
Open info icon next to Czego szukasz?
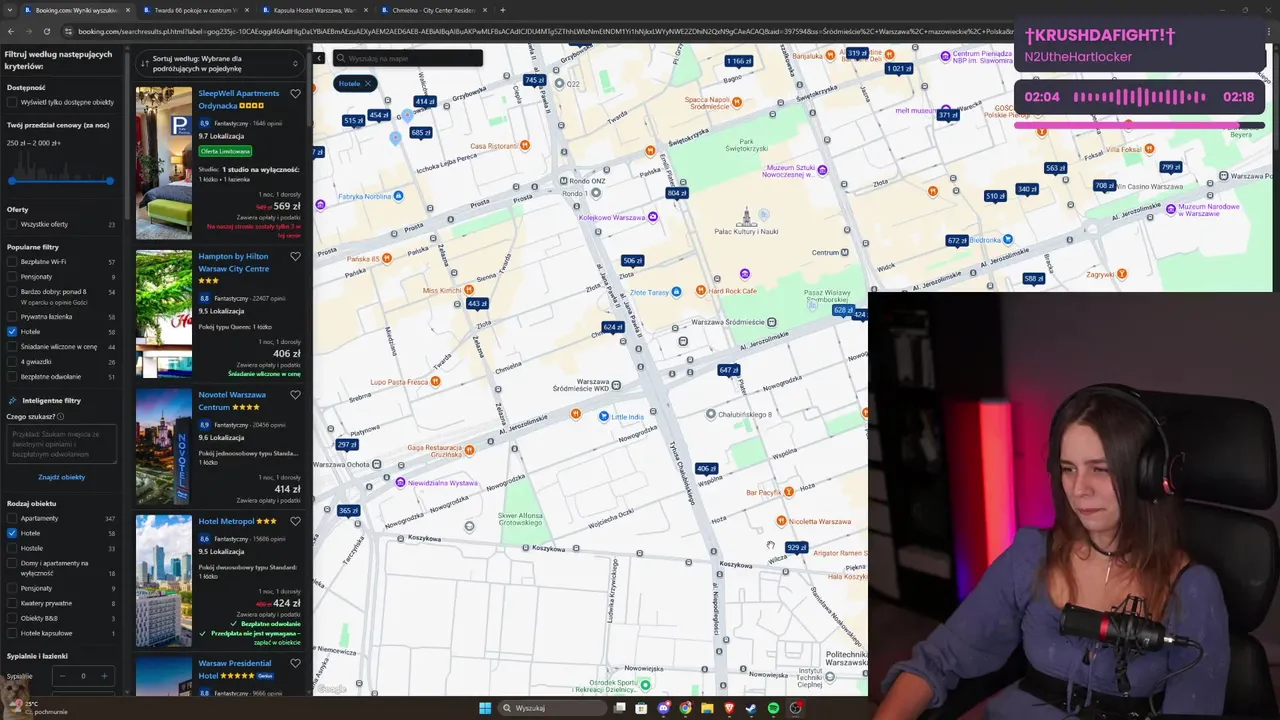60,416
